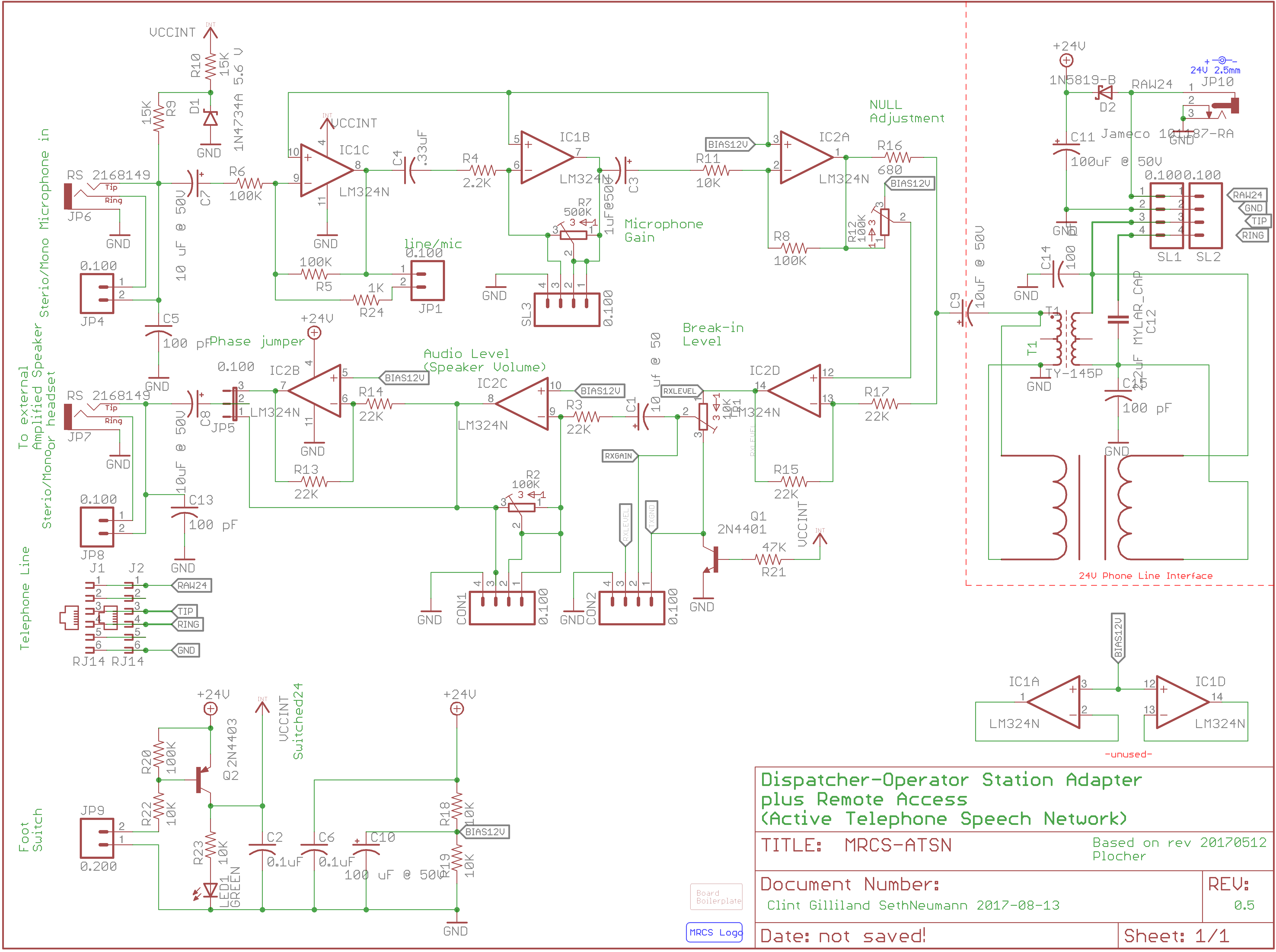This screenshot has height=952, width=1276.
Task: Select the JP1 line/mic jumper header
Action: [427, 281]
